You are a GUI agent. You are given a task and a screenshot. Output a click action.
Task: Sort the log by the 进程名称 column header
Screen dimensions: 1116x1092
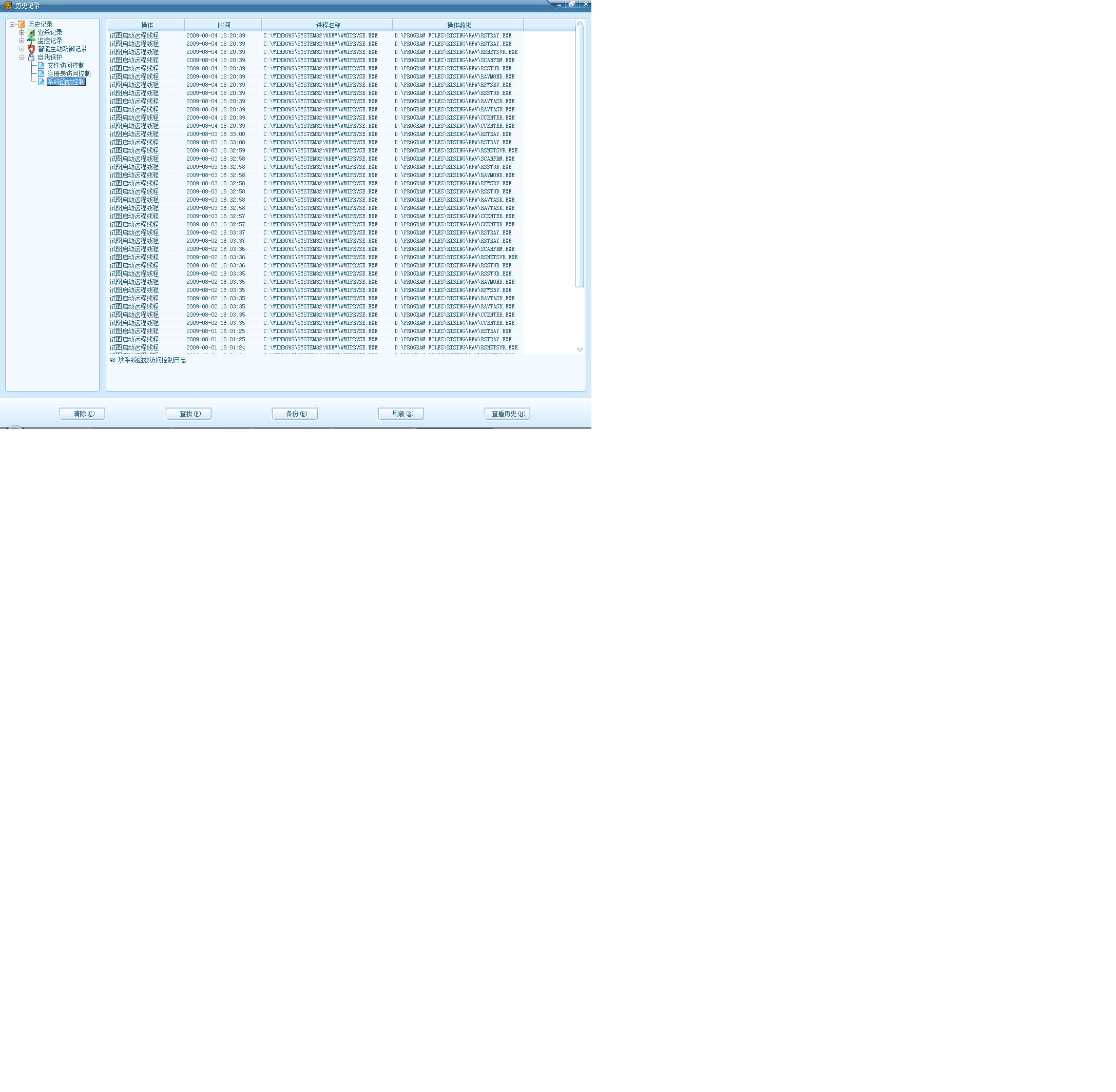328,25
